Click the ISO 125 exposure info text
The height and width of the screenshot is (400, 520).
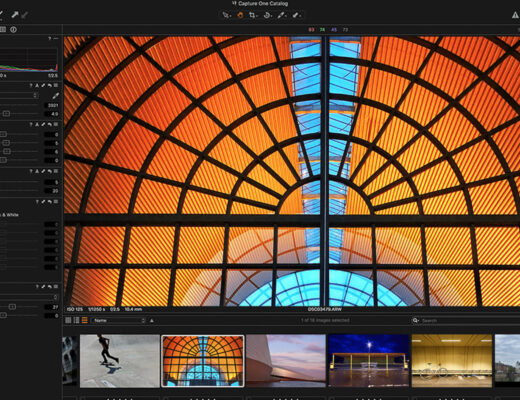click(75, 309)
